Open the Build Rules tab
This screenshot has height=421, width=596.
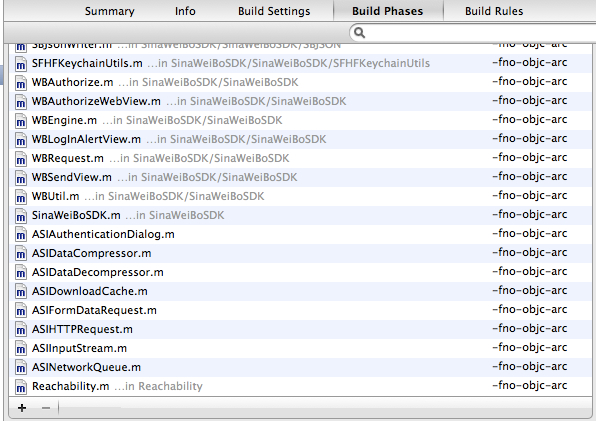(494, 11)
